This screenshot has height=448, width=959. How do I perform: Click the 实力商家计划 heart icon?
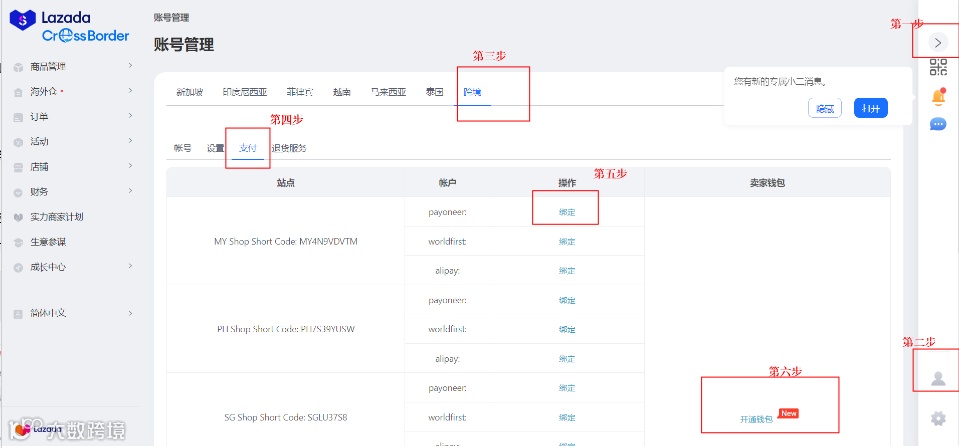pos(18,217)
